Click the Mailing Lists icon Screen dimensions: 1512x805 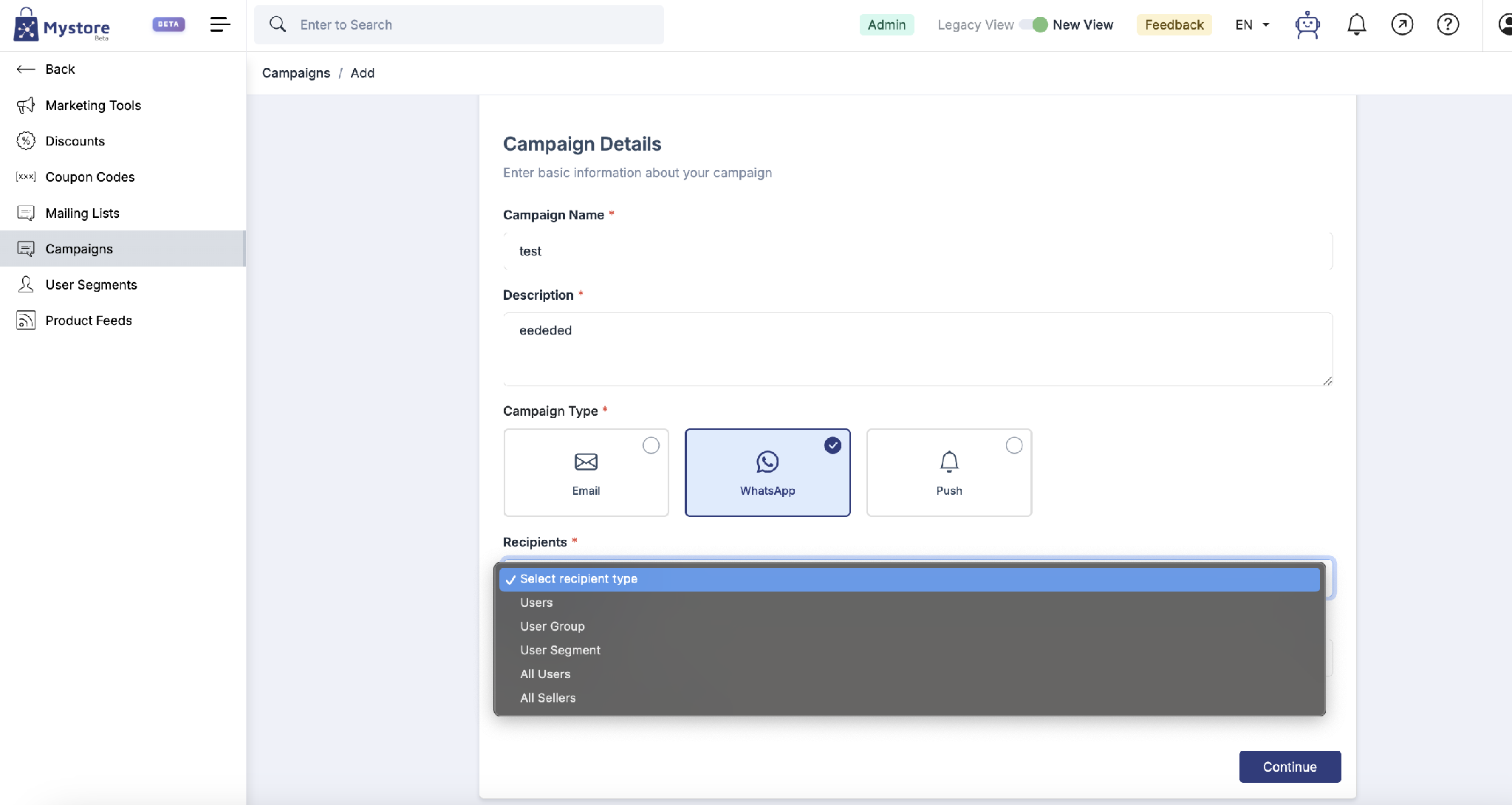[x=26, y=213]
